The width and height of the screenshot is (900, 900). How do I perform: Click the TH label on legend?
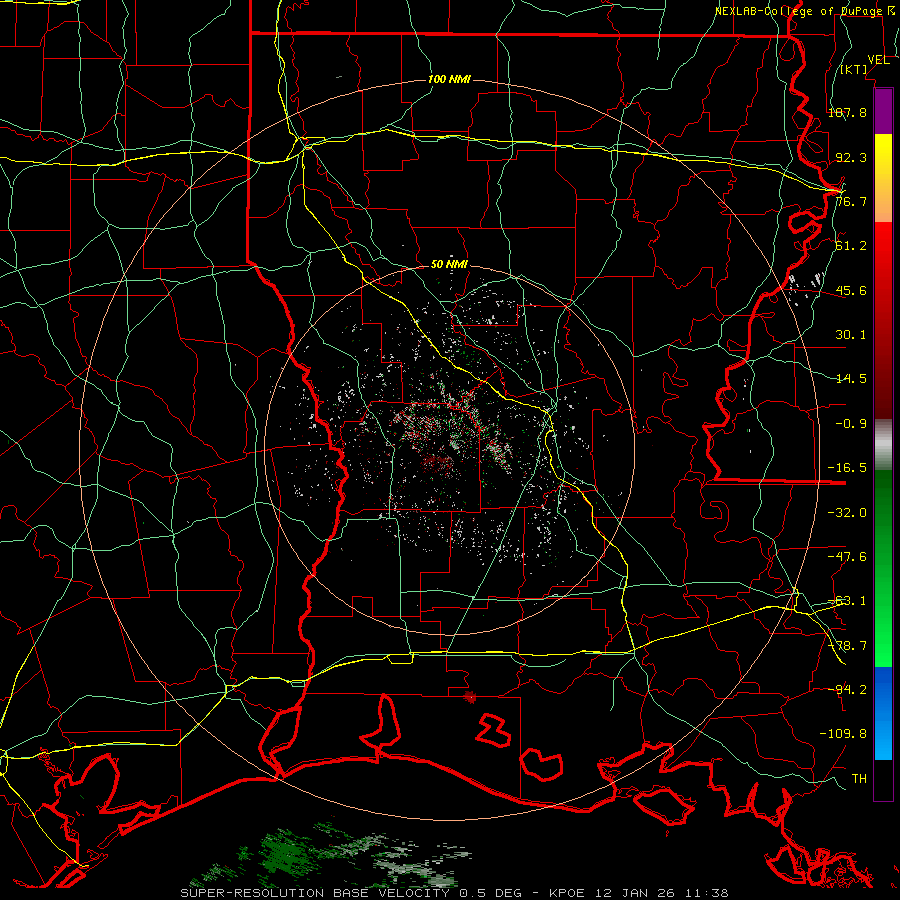[859, 779]
